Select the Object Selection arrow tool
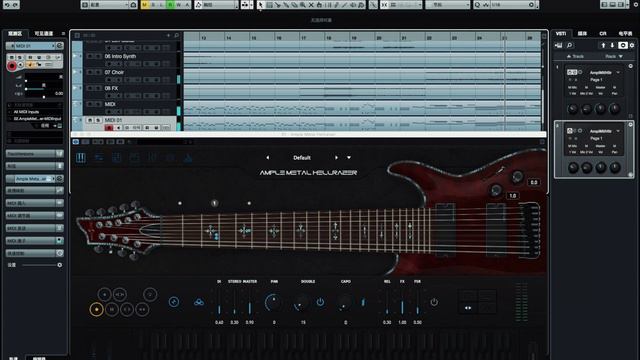The width and height of the screenshot is (640, 360). (x=261, y=5)
